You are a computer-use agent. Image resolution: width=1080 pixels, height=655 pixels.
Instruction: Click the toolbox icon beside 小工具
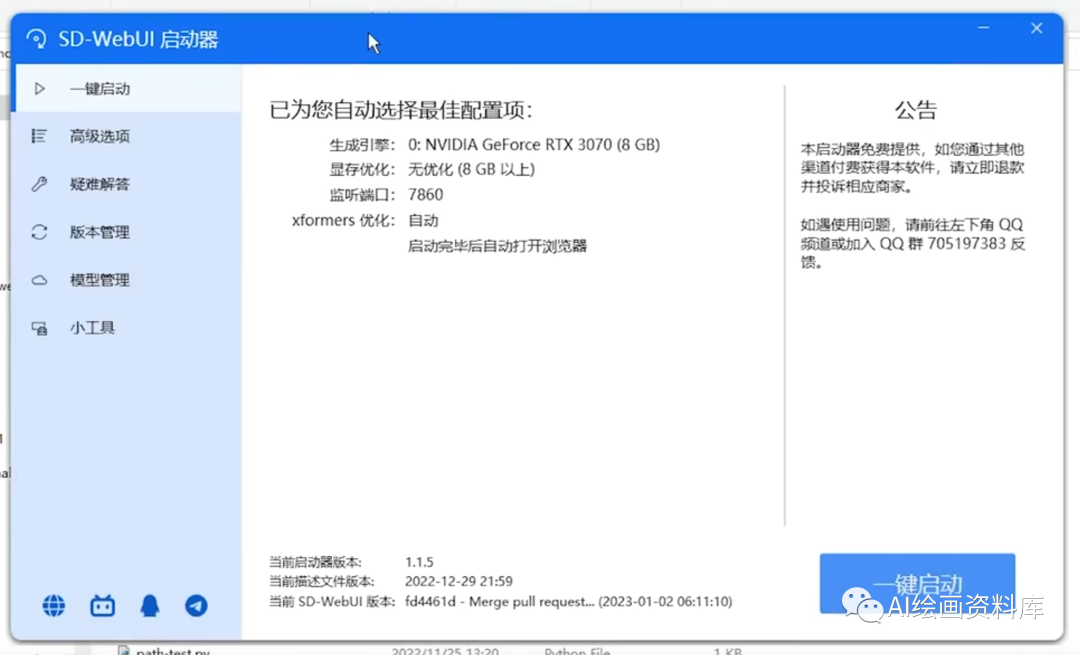pyautogui.click(x=39, y=329)
